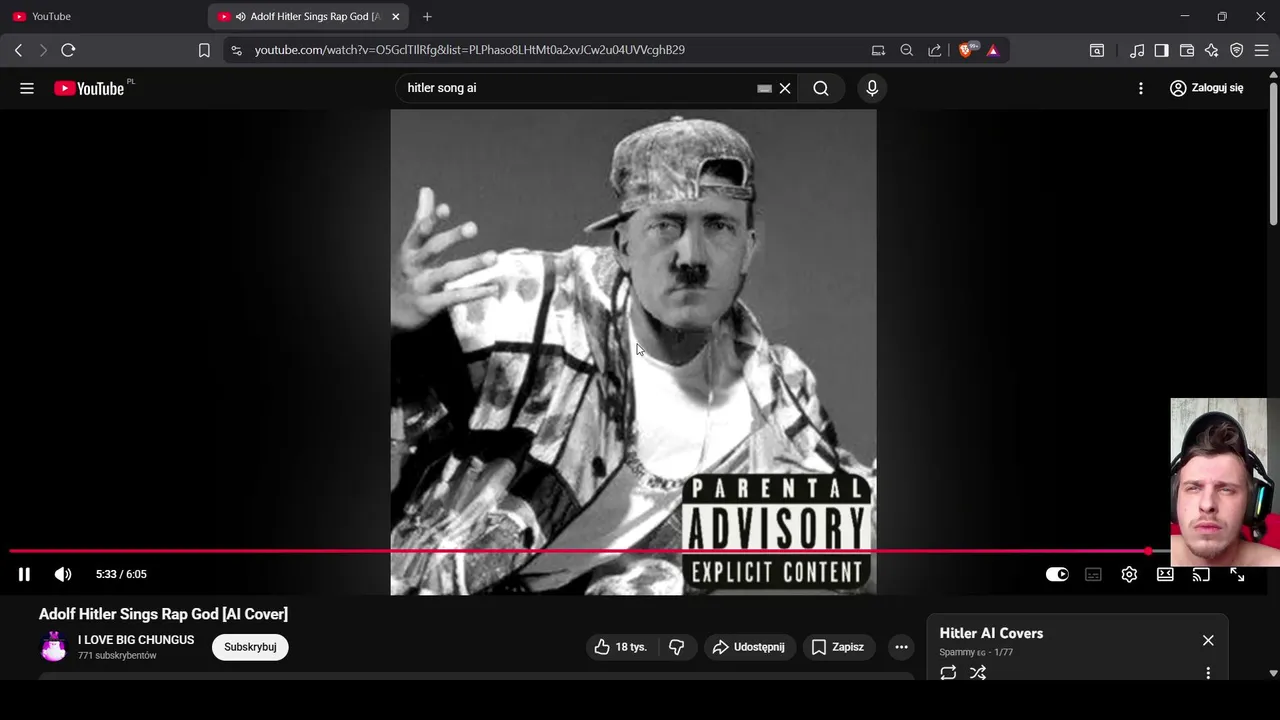This screenshot has height=720, width=1280.
Task: Open the media control music note icon
Action: 1137,50
